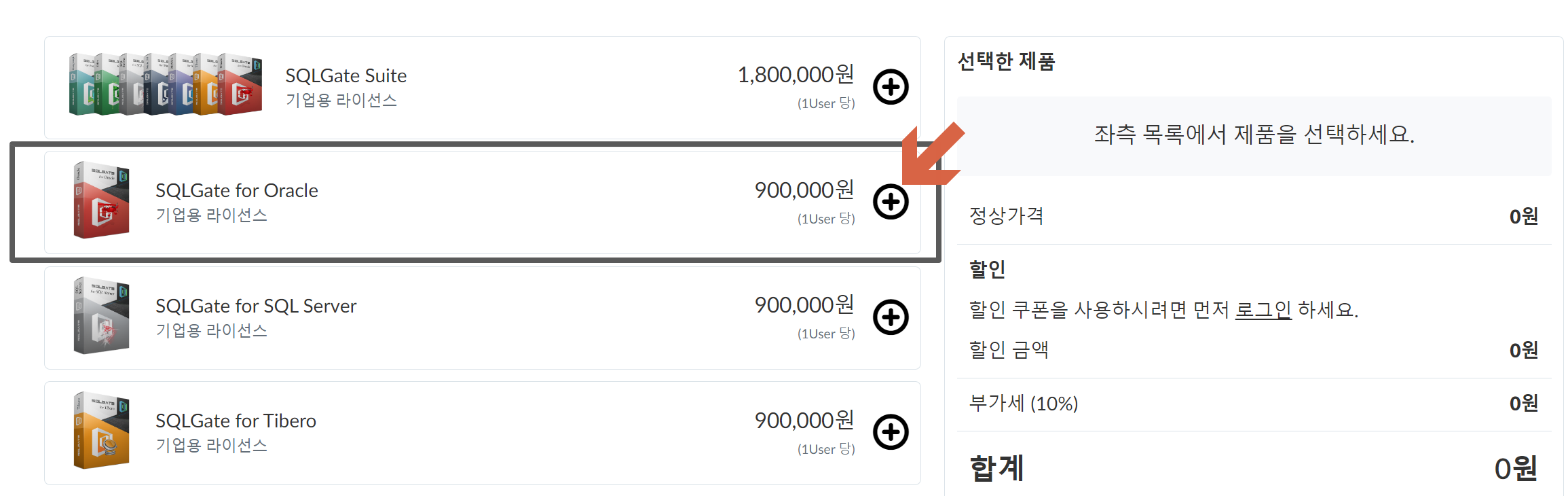
Task: Select the SQLGate for Tibero title
Action: 236,421
